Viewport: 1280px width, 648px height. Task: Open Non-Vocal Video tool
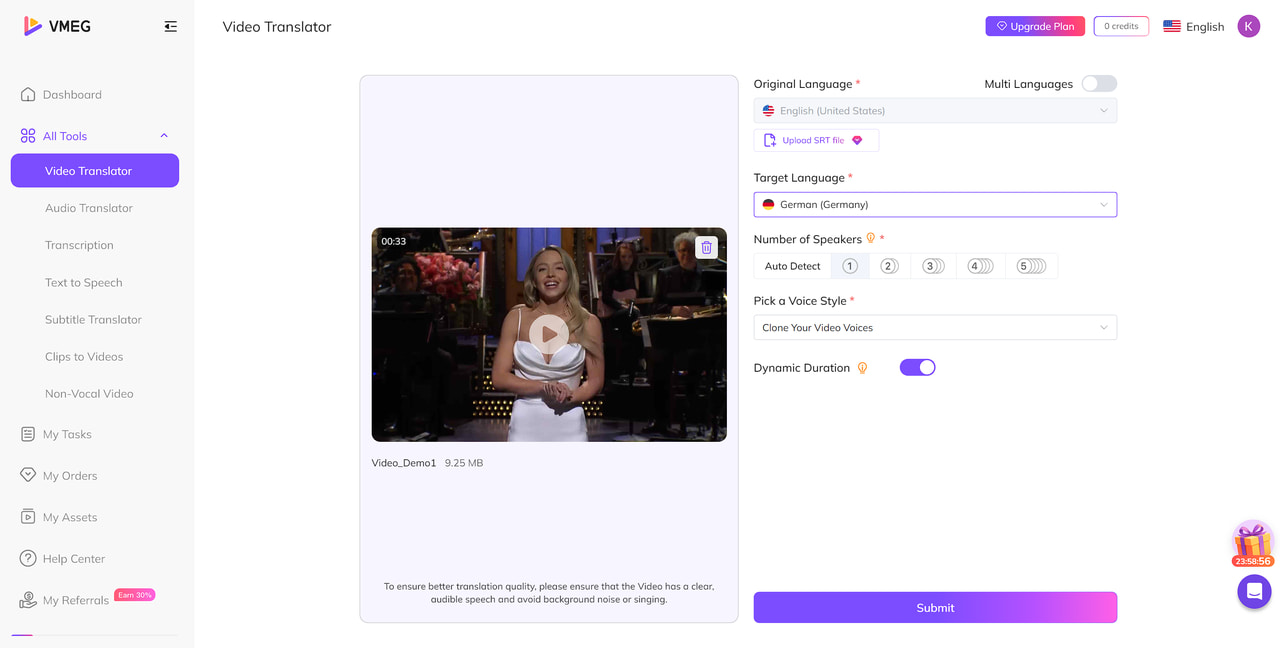click(89, 394)
